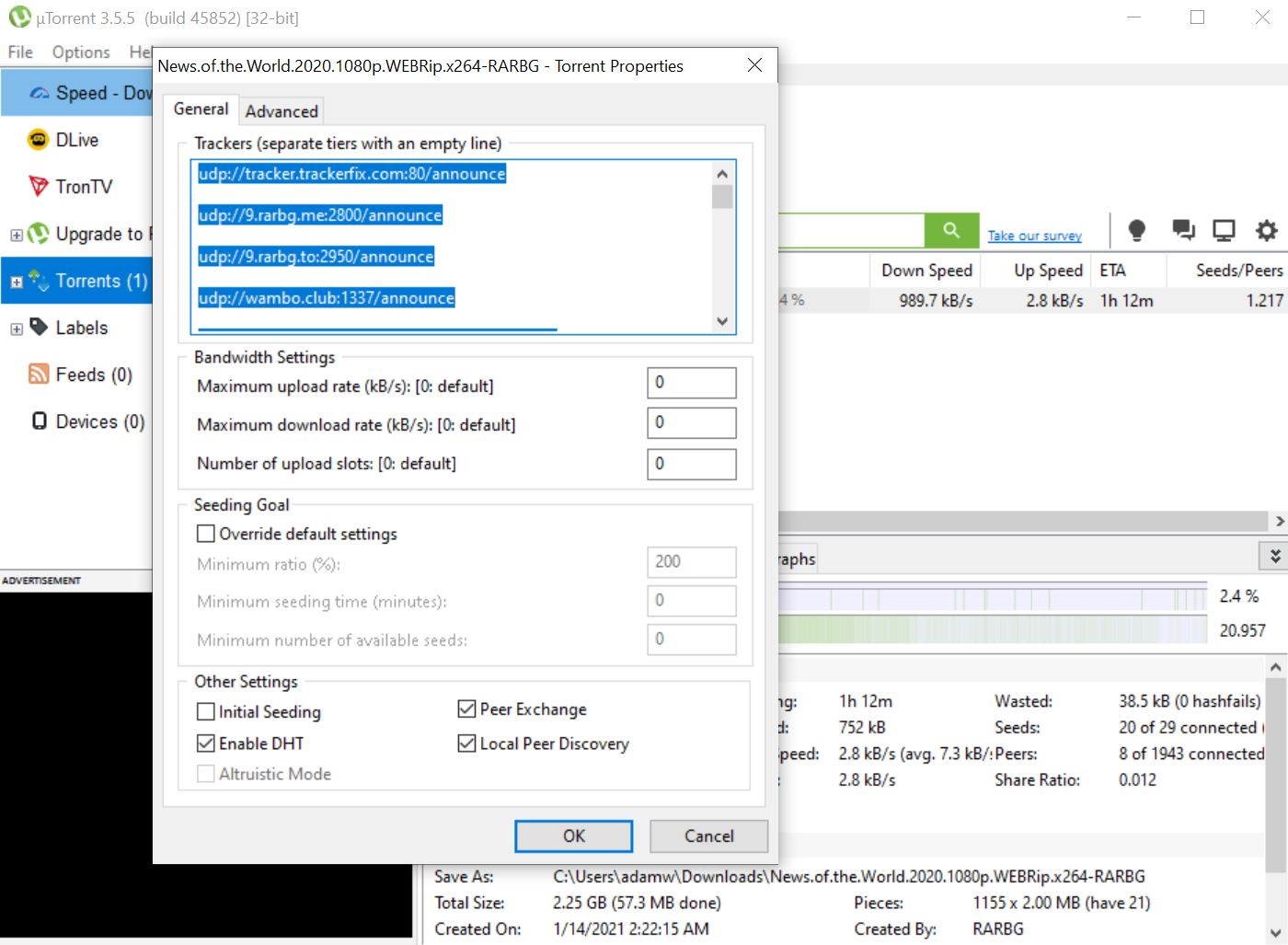
Task: Select DLive in the sidebar
Action: point(77,140)
